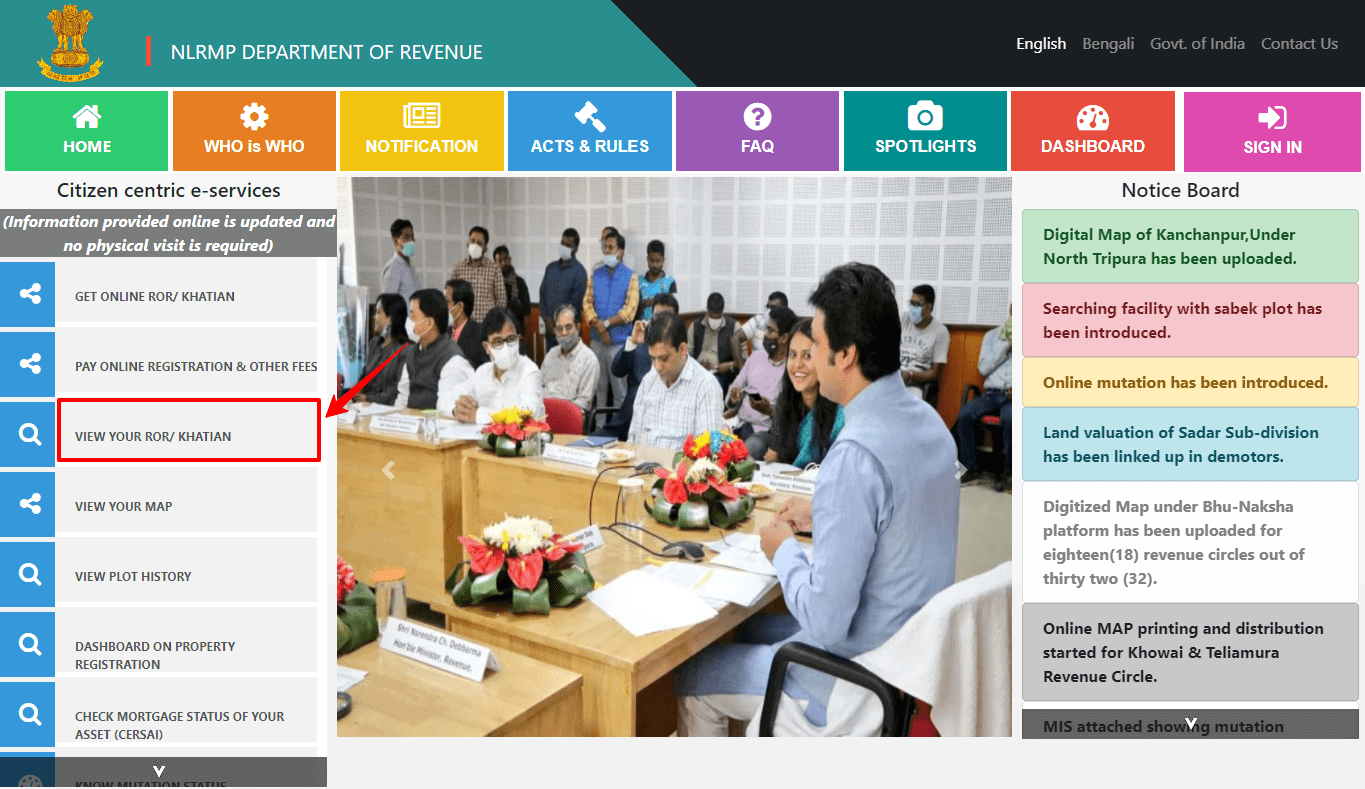Select the question mark FAQ icon

pos(757,118)
